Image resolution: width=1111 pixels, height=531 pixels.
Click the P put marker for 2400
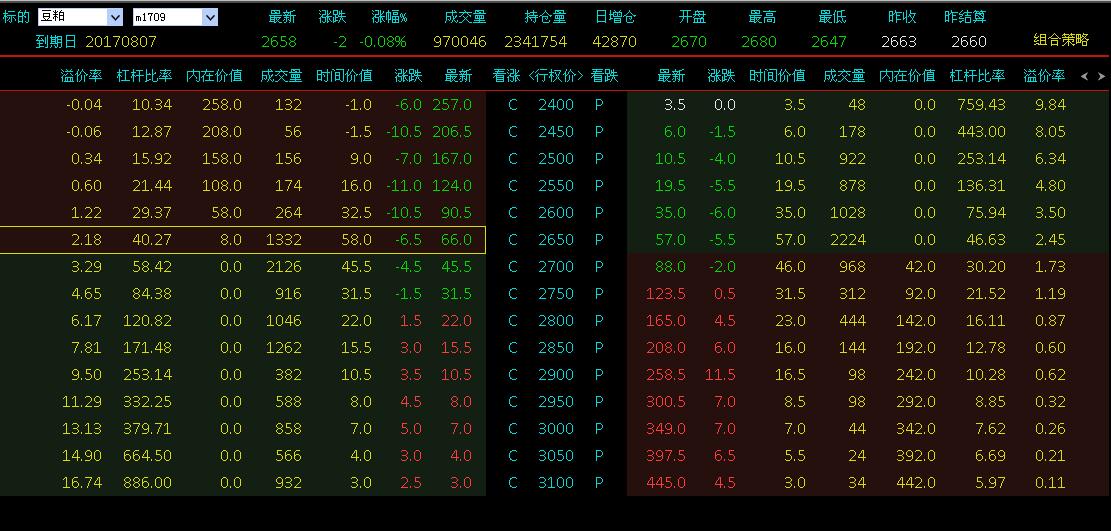[x=599, y=105]
